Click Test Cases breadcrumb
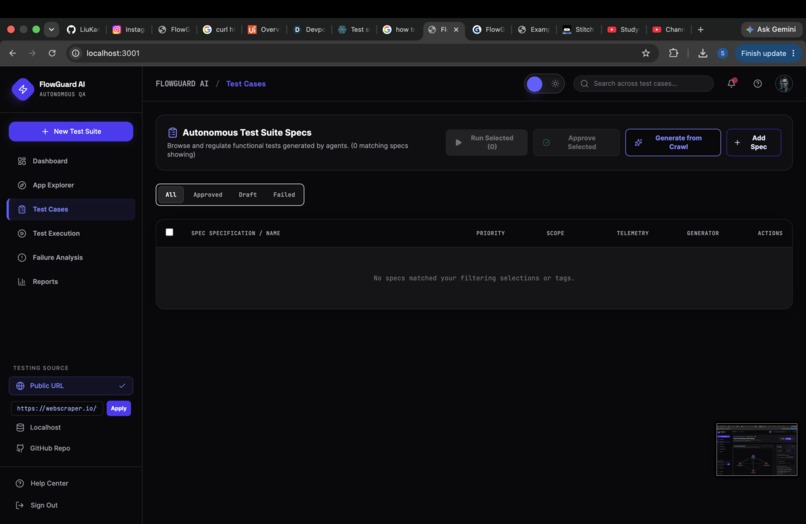The width and height of the screenshot is (806, 524). [x=246, y=84]
